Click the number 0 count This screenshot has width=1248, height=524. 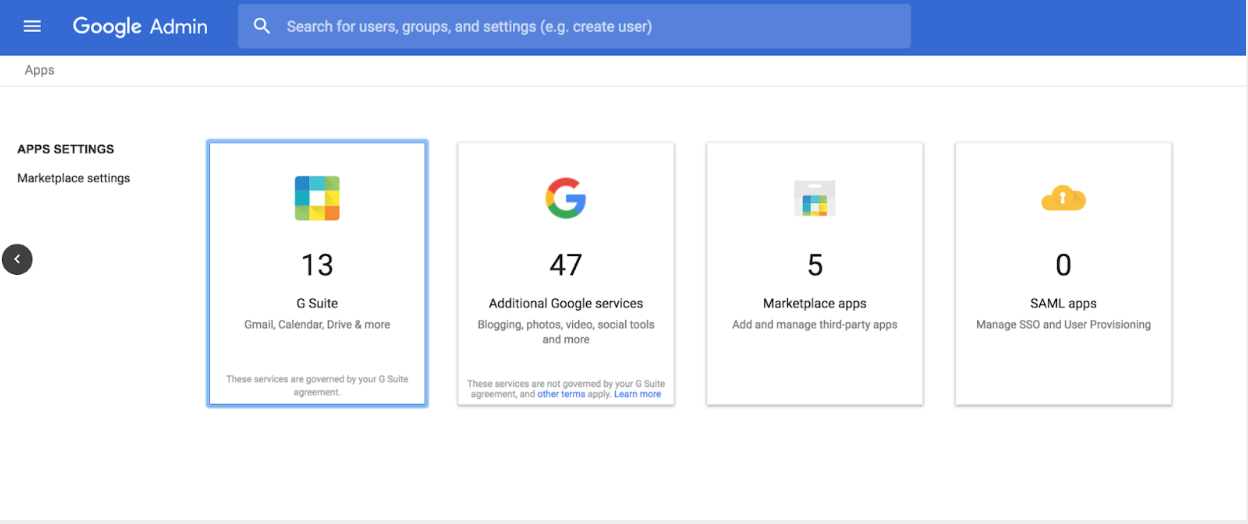[x=1063, y=265]
